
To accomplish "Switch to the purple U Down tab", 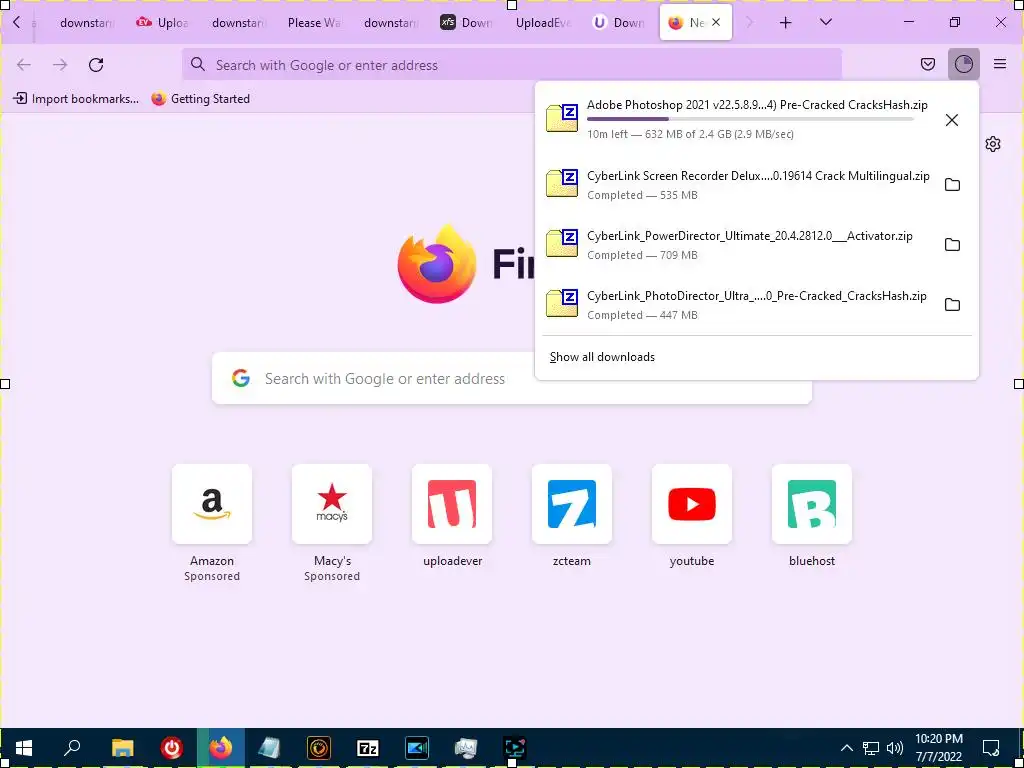I will (619, 23).
